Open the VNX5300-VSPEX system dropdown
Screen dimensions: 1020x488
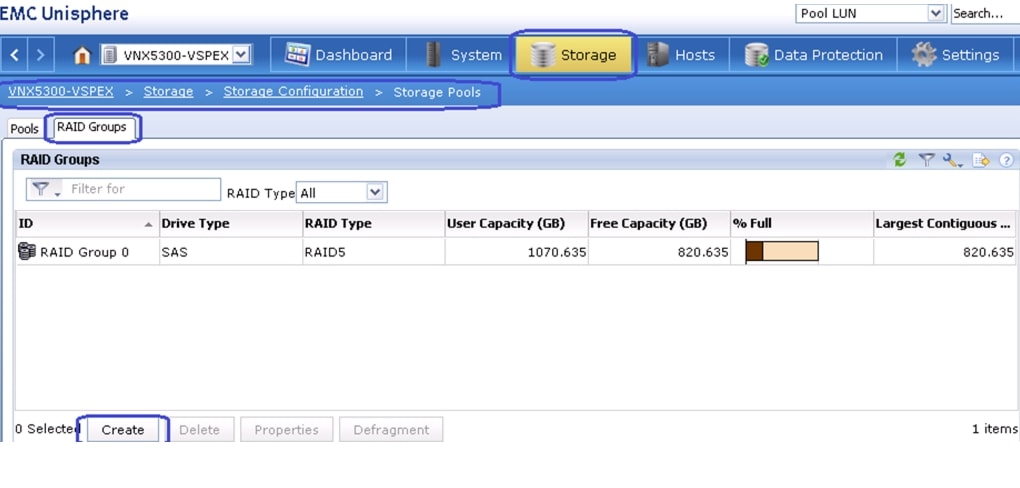(241, 55)
